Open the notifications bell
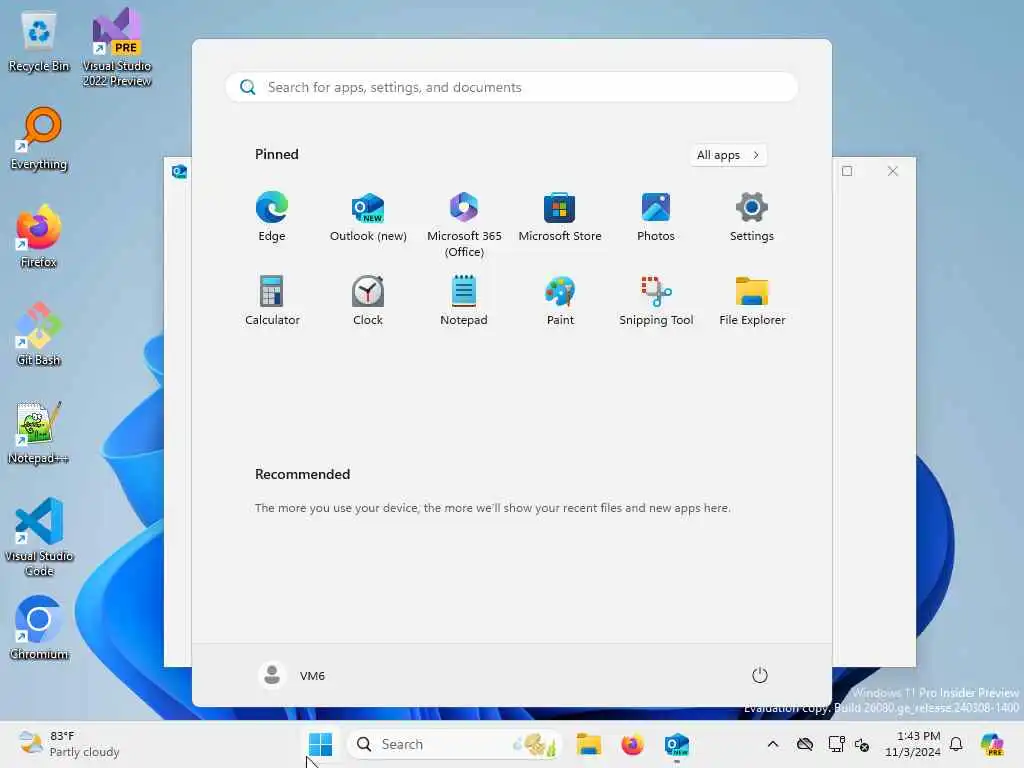 pyautogui.click(x=956, y=744)
